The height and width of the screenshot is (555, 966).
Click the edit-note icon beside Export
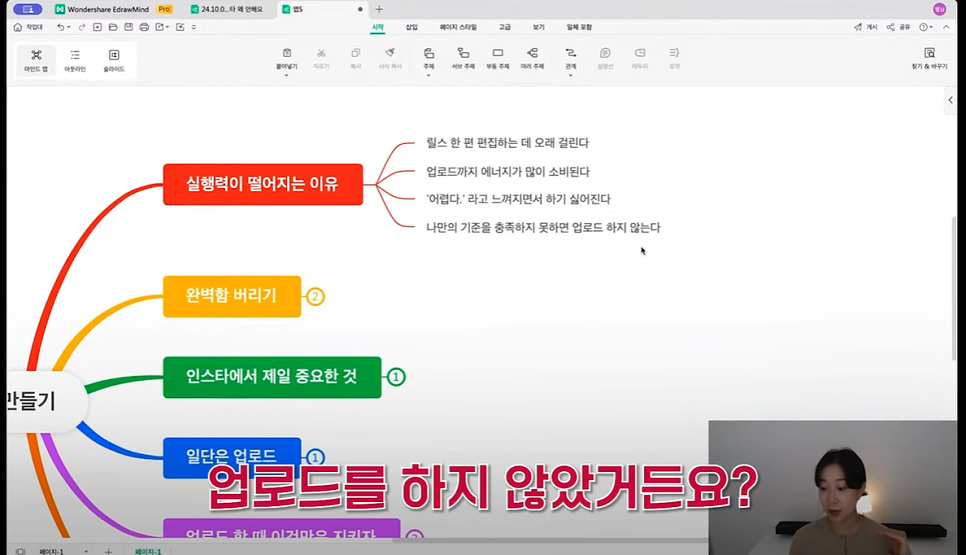point(180,27)
